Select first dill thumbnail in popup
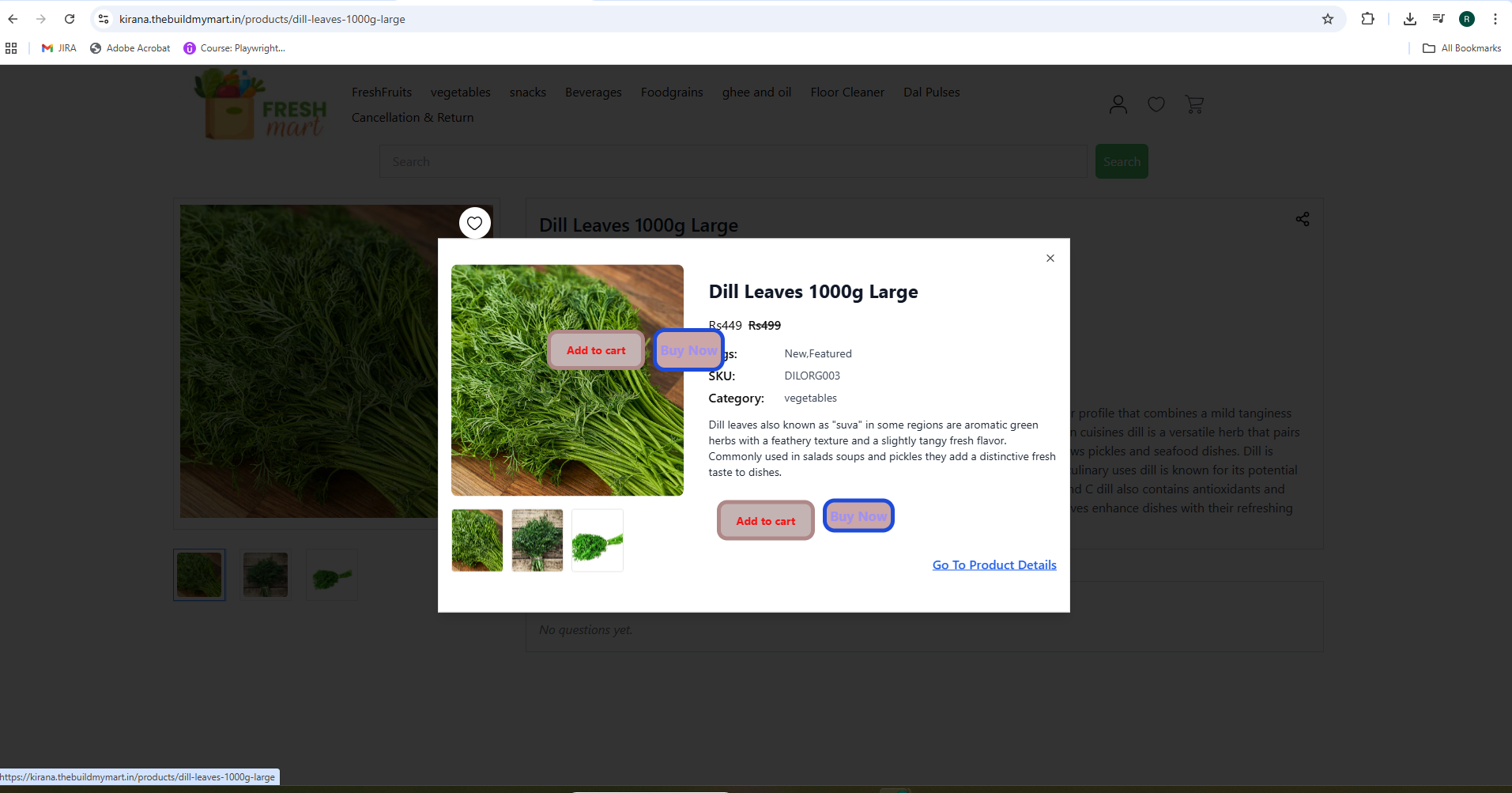This screenshot has height=793, width=1512. click(x=477, y=540)
